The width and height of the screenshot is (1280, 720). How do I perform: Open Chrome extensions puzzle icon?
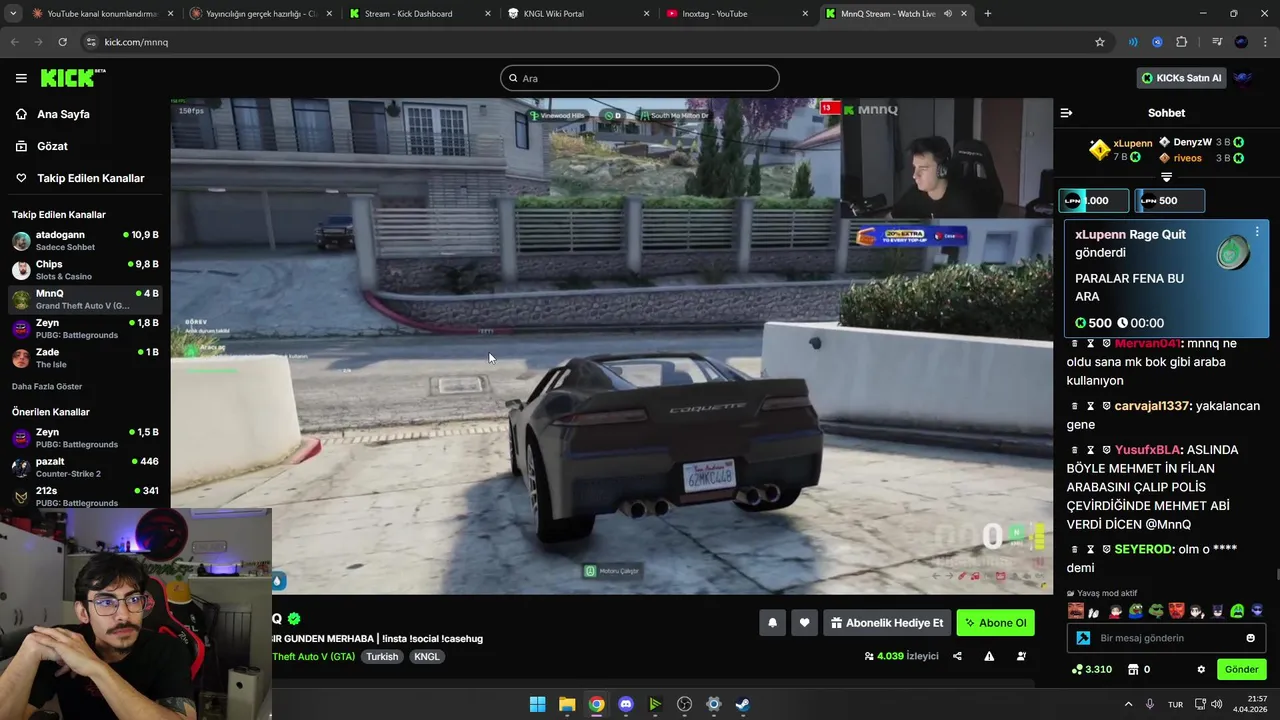(x=1182, y=42)
